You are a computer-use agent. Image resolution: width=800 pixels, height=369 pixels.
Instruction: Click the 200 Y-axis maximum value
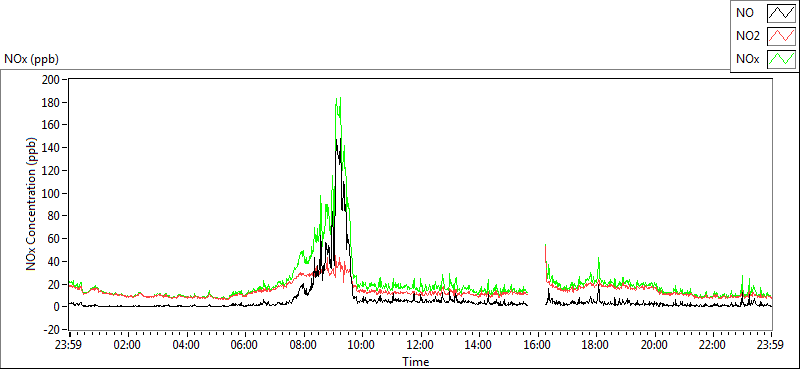pyautogui.click(x=52, y=80)
